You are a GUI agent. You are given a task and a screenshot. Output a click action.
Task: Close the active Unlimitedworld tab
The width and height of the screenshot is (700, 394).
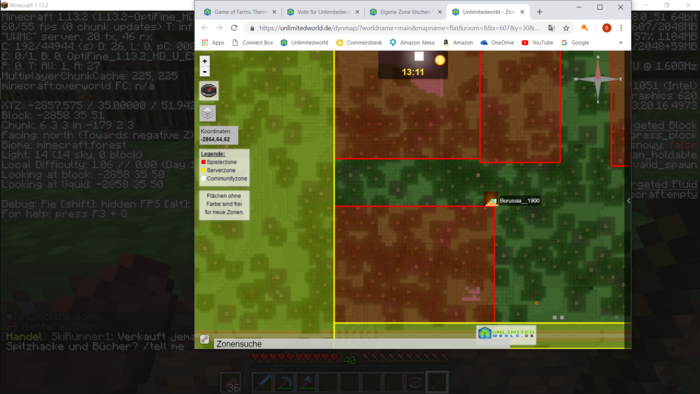coord(522,12)
